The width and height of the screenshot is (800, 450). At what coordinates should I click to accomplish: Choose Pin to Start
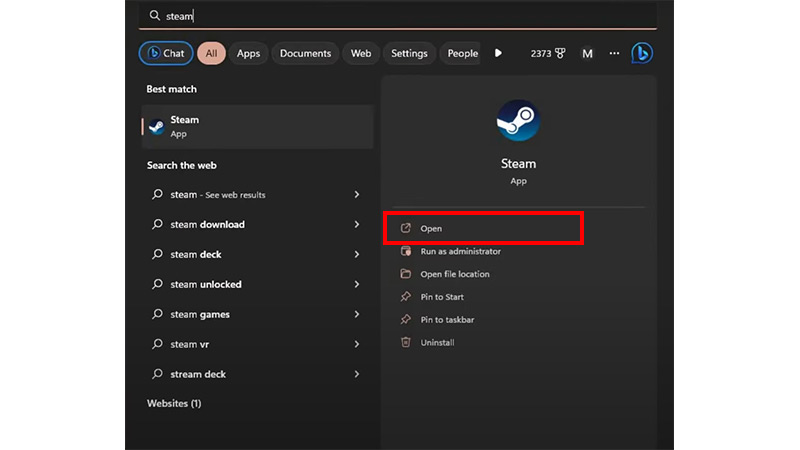pos(442,296)
